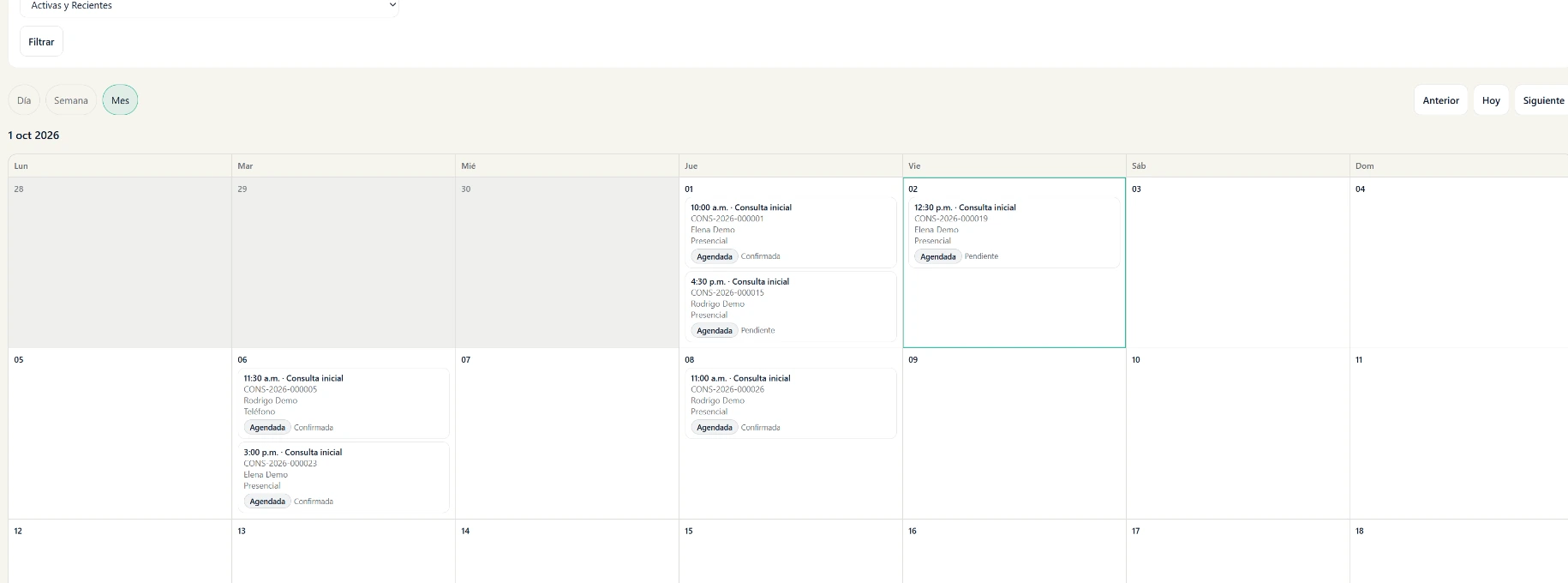Select day 10 in the calendar
This screenshot has height=583, width=1568.
[x=1237, y=433]
